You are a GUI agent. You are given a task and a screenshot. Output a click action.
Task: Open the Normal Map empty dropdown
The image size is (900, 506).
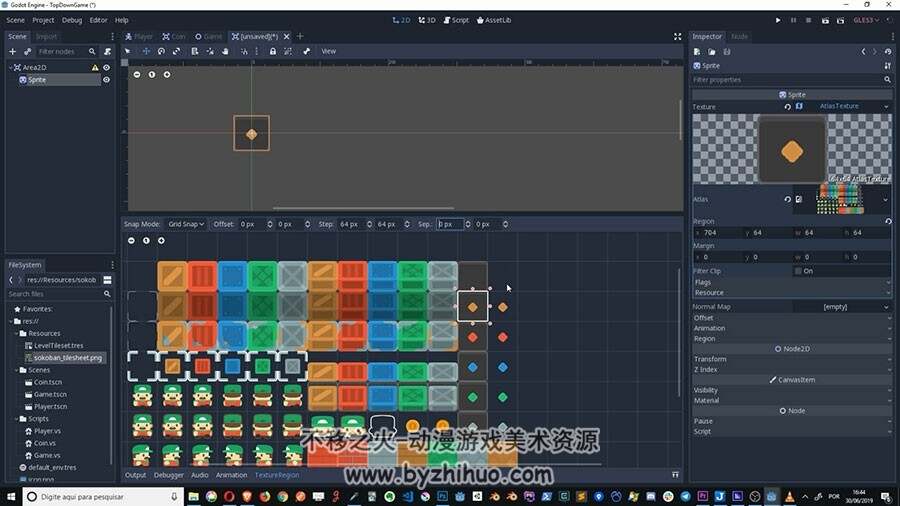[x=842, y=307]
